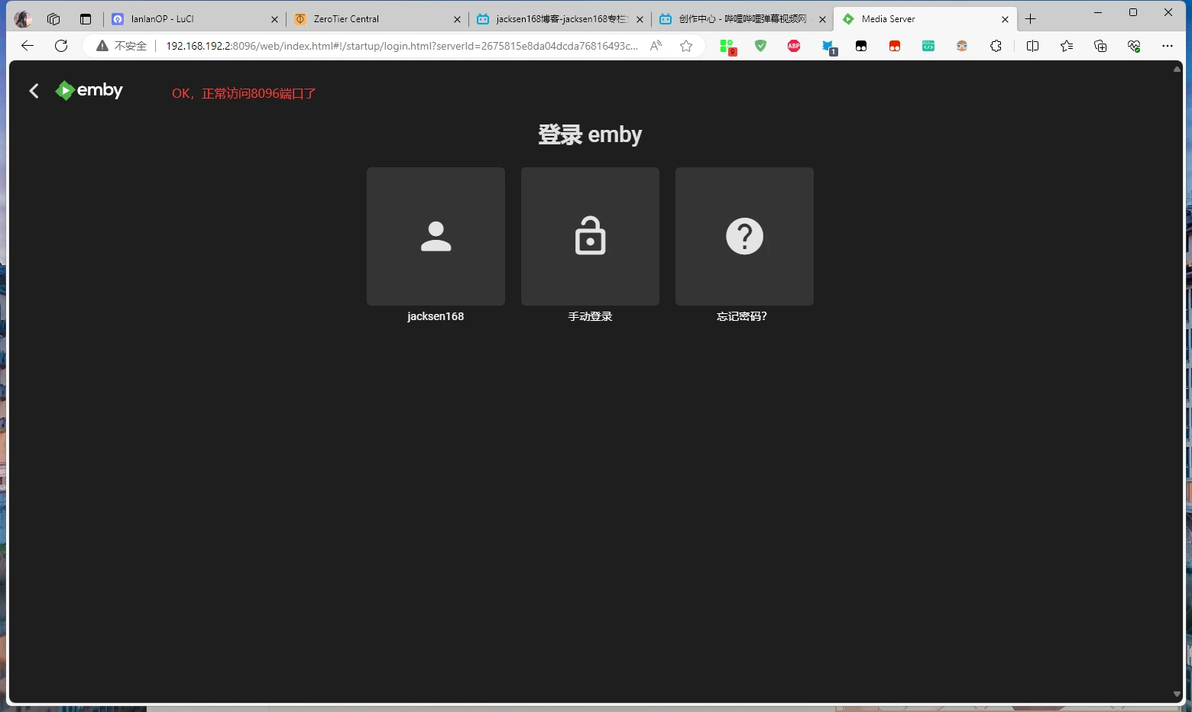This screenshot has height=712, width=1192.
Task: Go back using the emby header arrow
Action: (x=33, y=91)
